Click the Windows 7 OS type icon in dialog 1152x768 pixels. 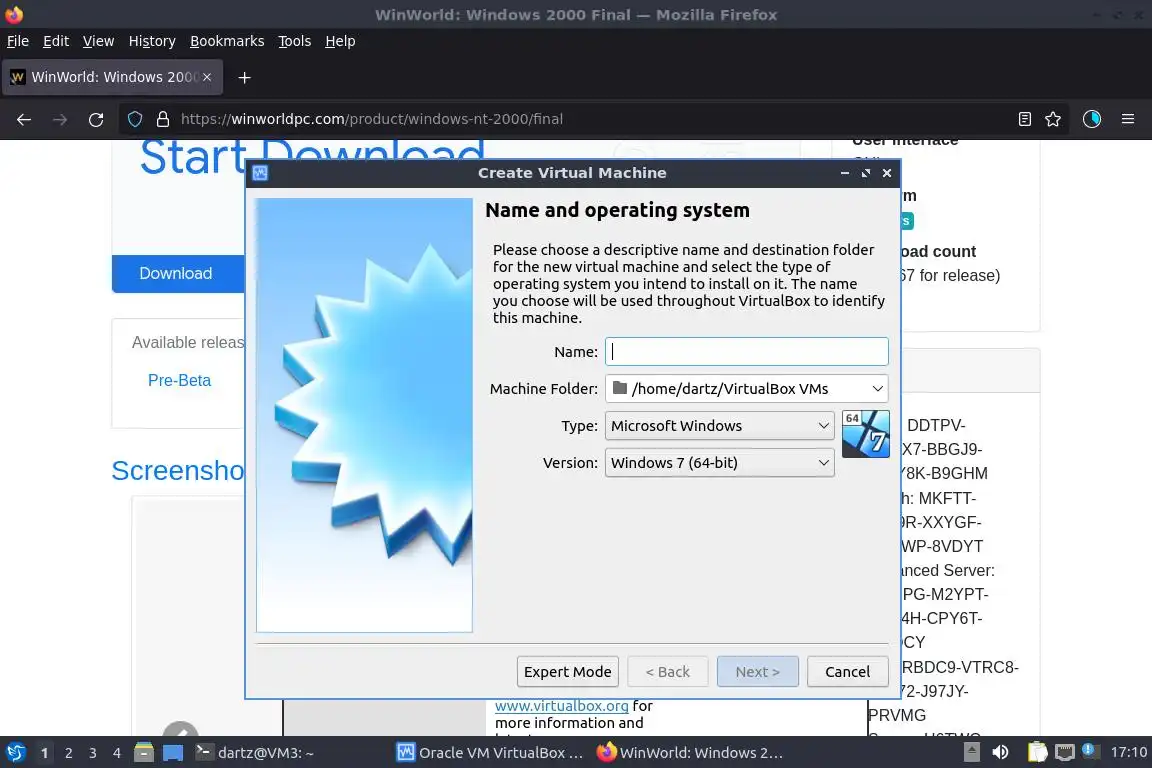865,434
